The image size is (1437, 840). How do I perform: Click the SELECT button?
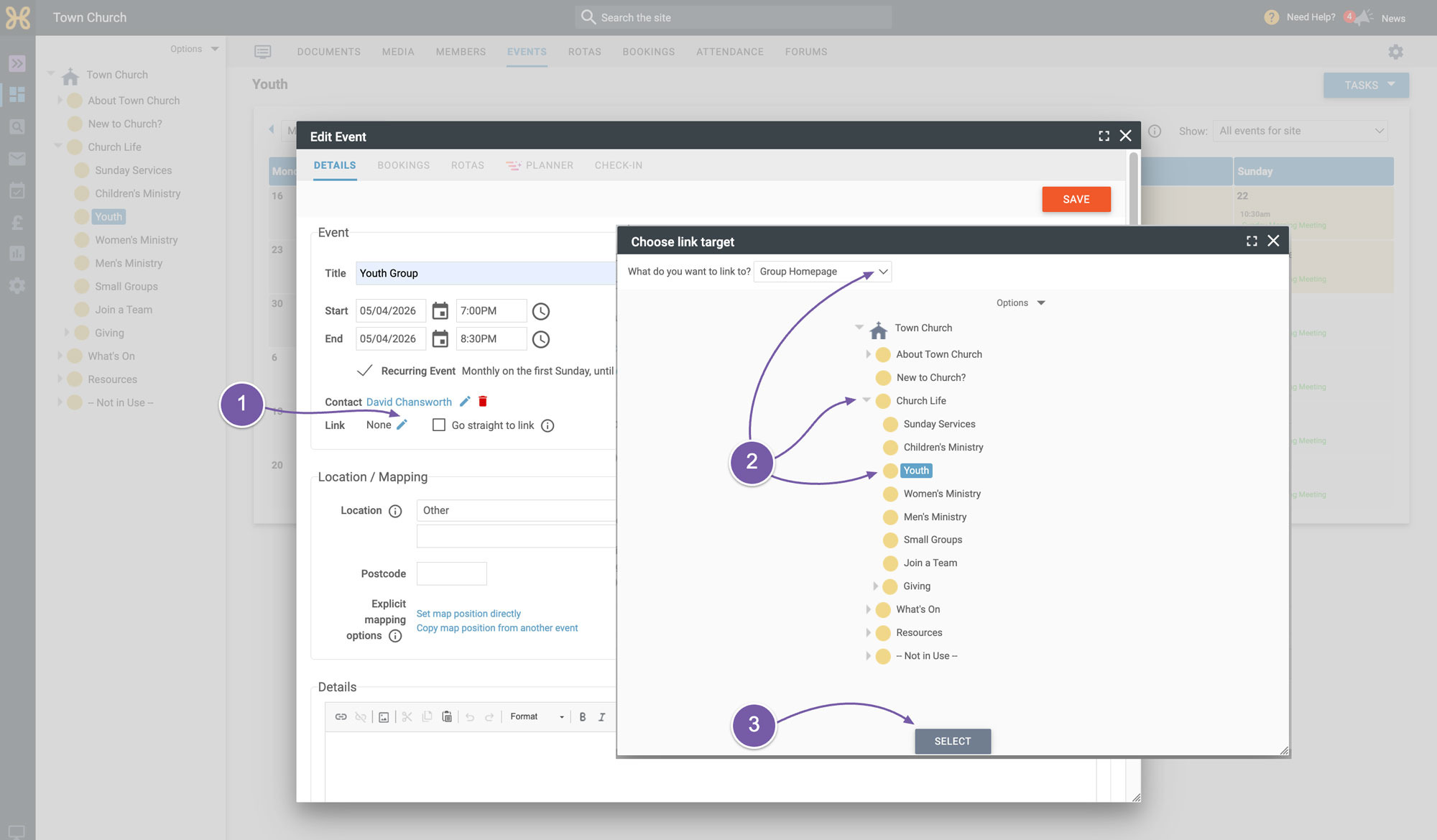[953, 741]
